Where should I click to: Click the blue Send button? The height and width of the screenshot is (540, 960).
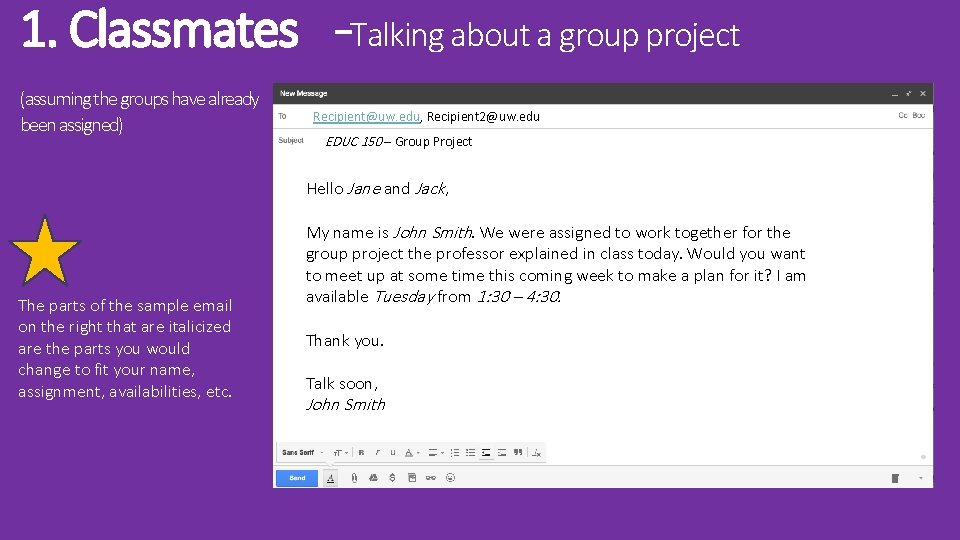coord(297,478)
